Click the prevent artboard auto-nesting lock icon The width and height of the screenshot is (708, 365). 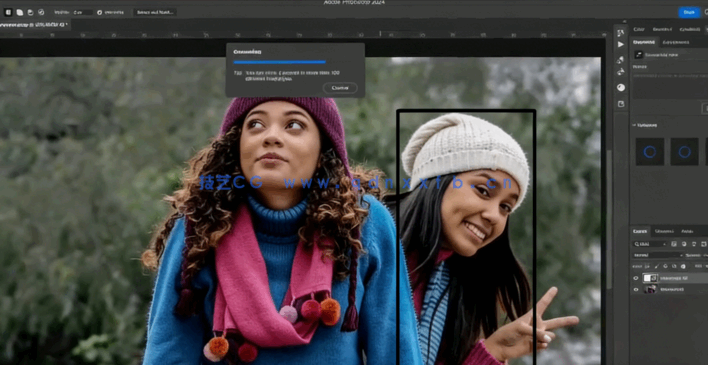pos(674,267)
